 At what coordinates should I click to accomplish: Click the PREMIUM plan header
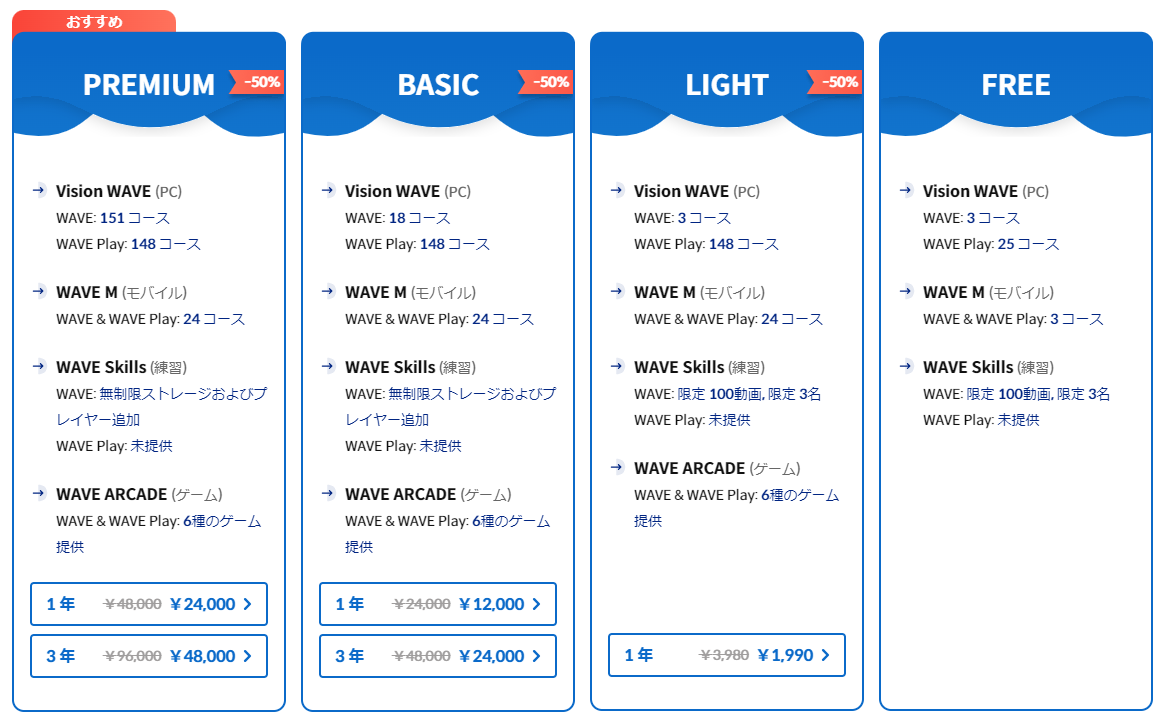tap(148, 84)
